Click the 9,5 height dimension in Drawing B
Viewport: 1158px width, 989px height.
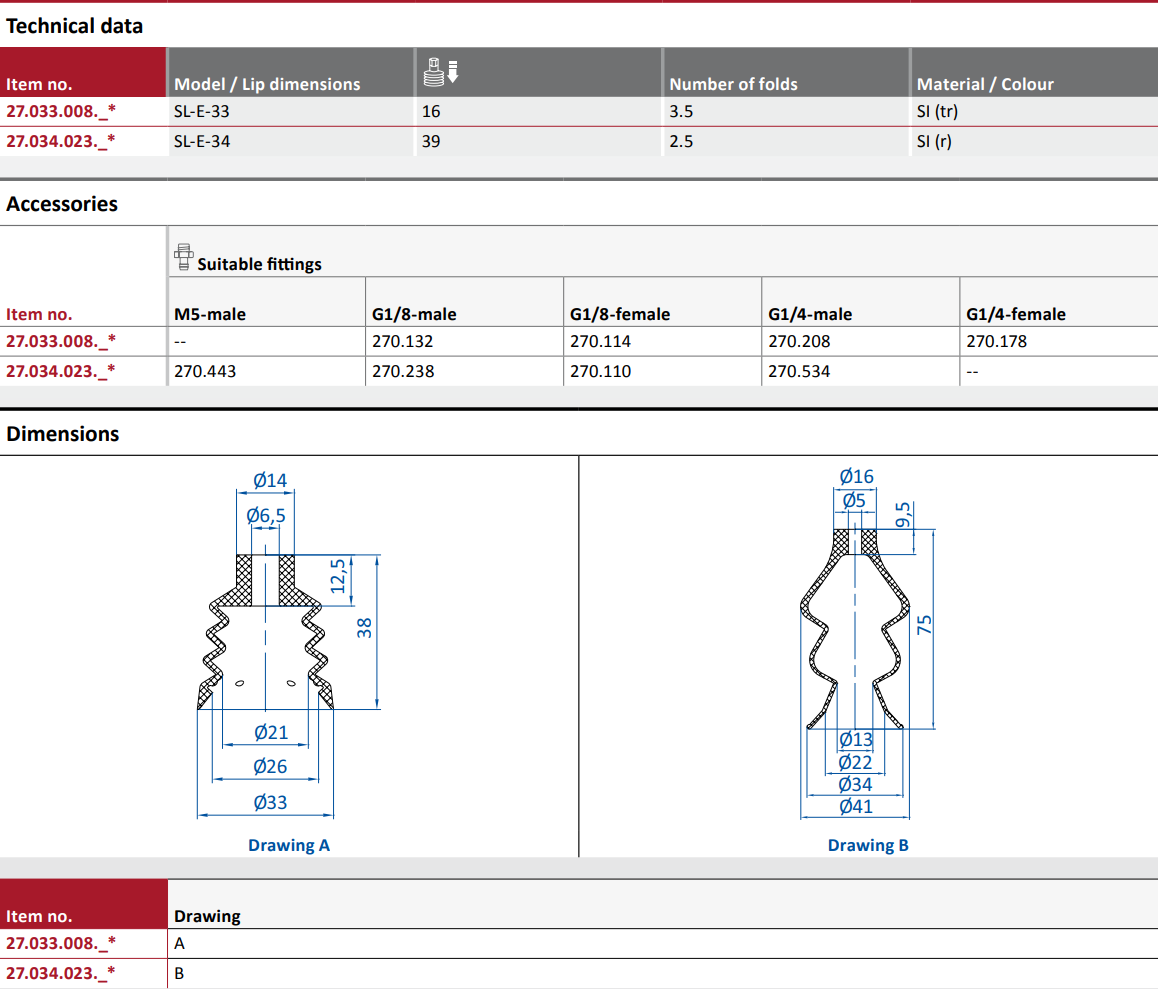903,515
